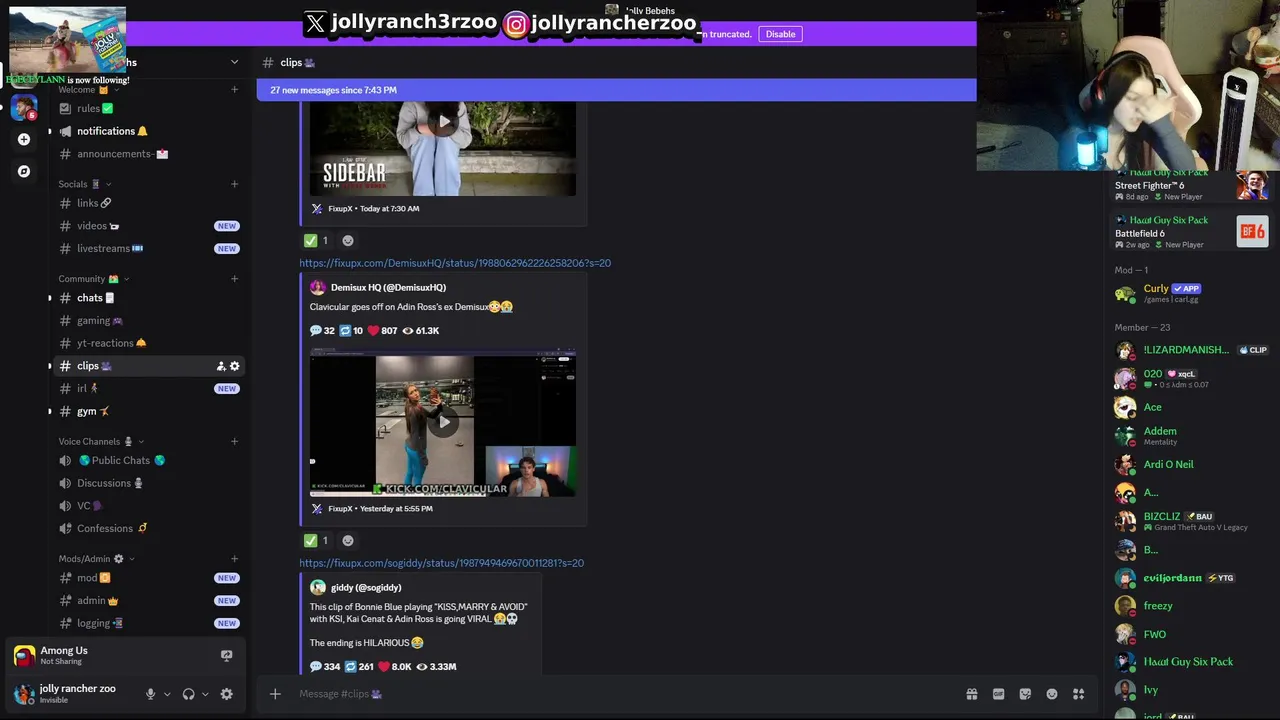The image size is (1280, 720).
Task: Jump to 27 new messages banner
Action: [x=616, y=90]
